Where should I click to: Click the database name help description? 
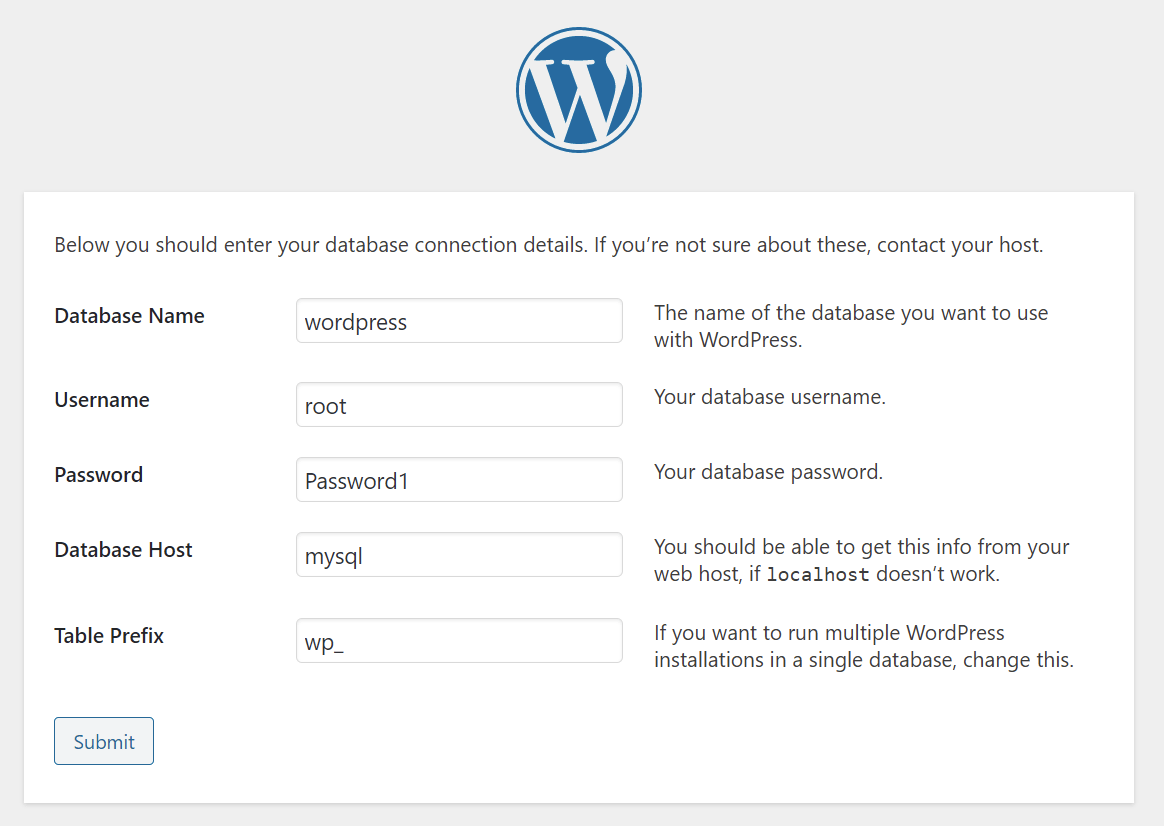pos(851,327)
